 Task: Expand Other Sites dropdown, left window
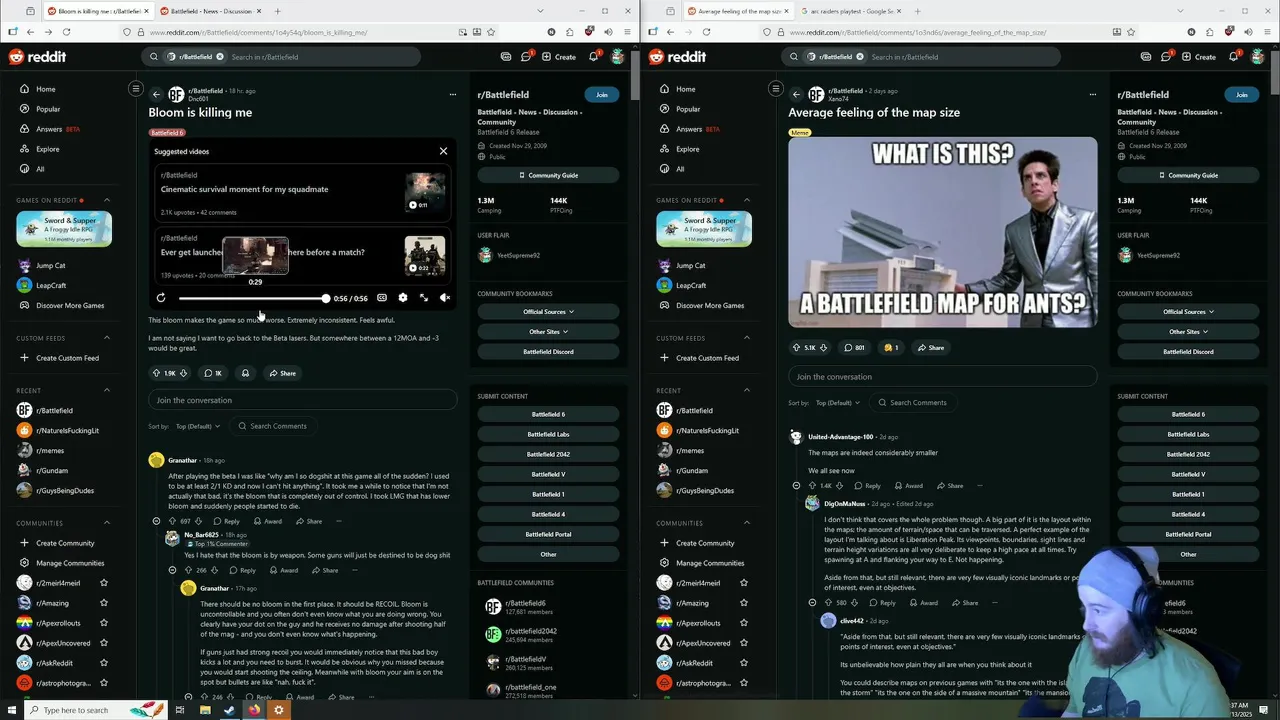(548, 332)
